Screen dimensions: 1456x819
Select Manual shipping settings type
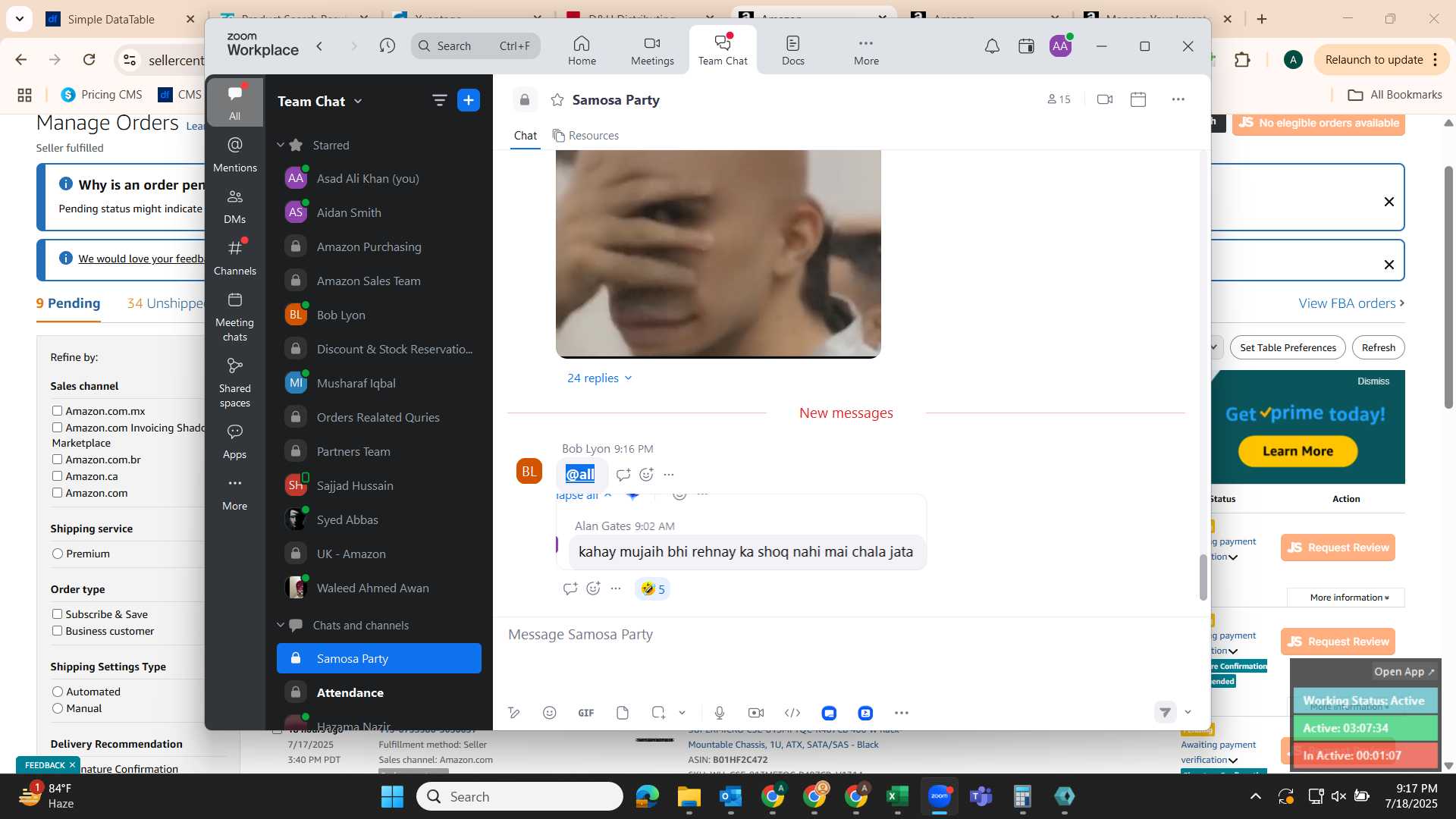[x=58, y=708]
